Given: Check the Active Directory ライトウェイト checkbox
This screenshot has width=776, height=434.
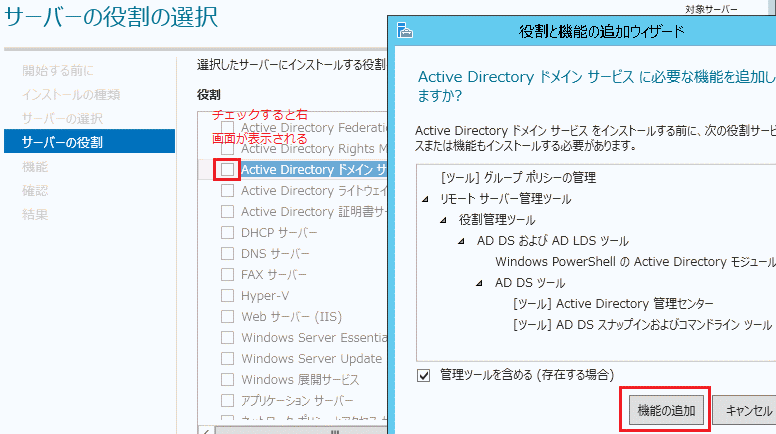Looking at the screenshot, I should pos(227,191).
